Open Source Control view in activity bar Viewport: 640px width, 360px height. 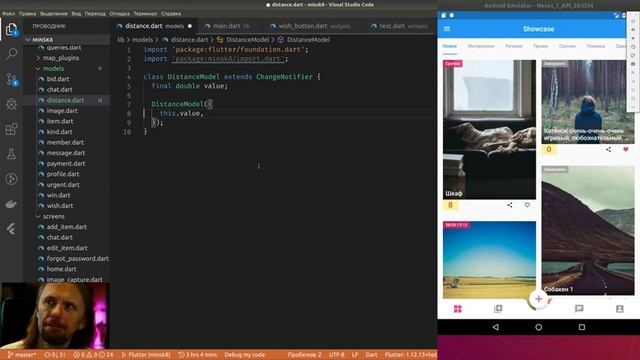[11, 79]
